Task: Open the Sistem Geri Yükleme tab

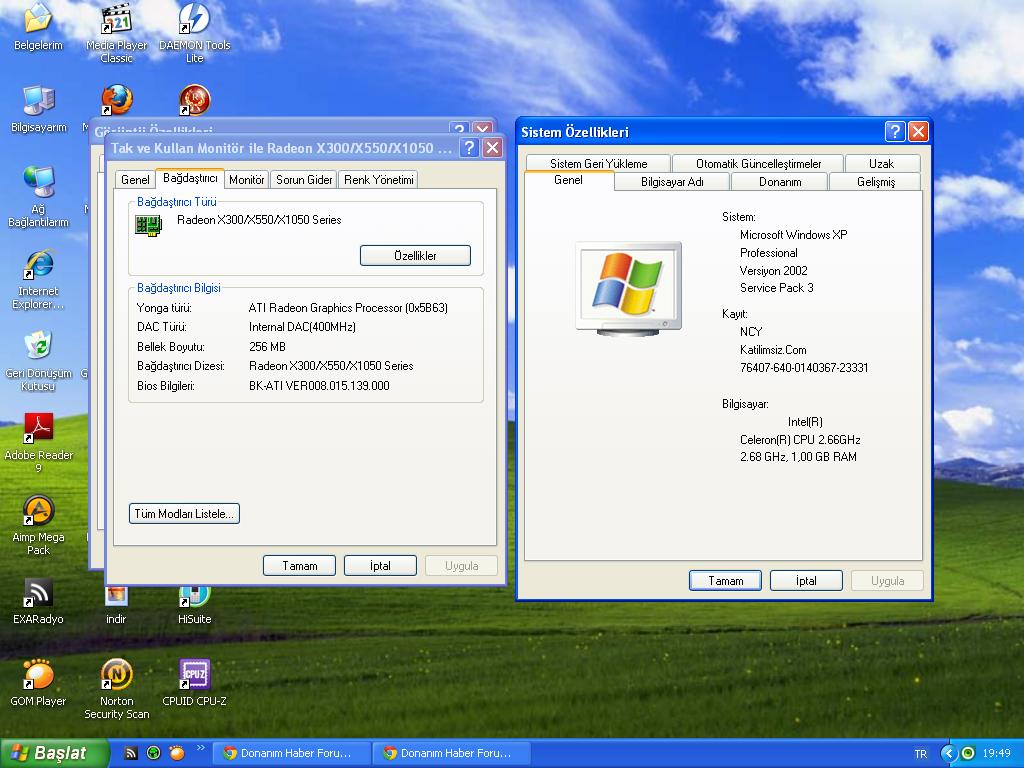Action: click(598, 163)
